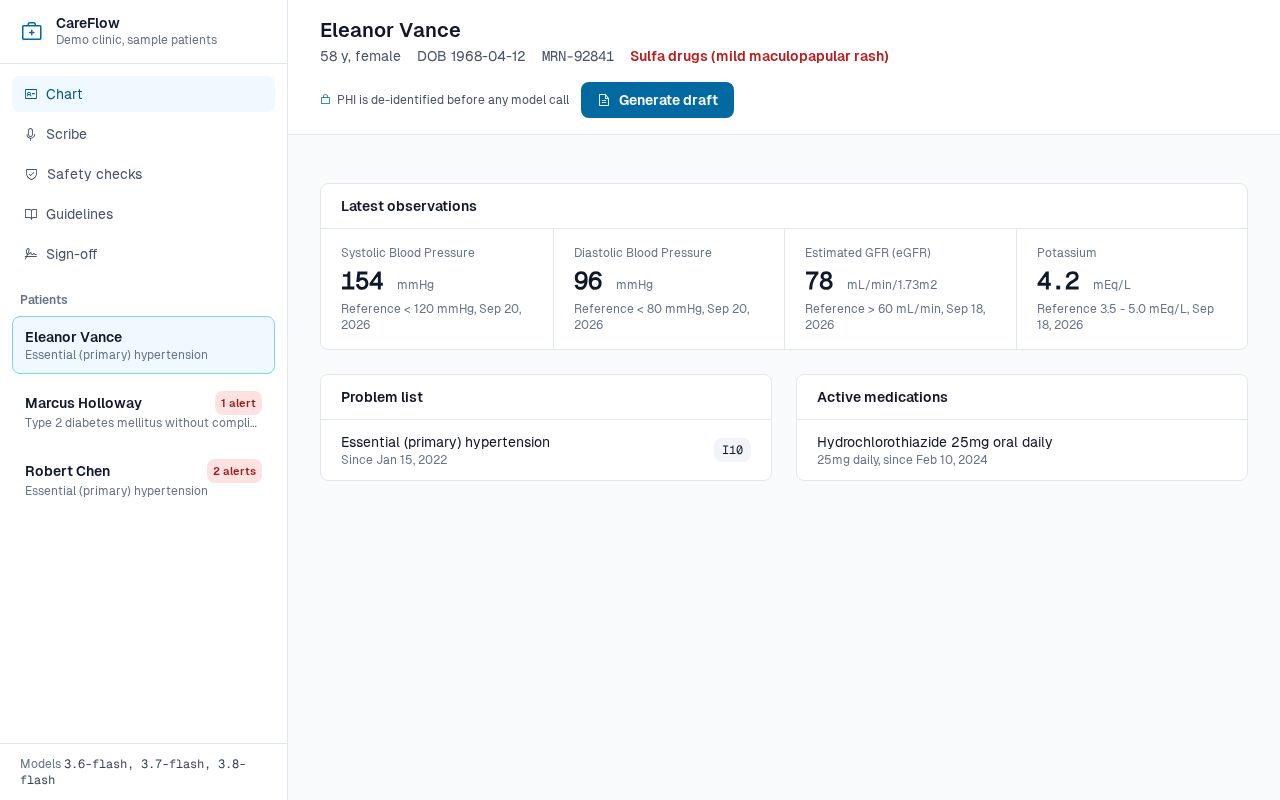This screenshot has width=1280, height=800.
Task: Click the Guidelines book icon
Action: tap(31, 214)
